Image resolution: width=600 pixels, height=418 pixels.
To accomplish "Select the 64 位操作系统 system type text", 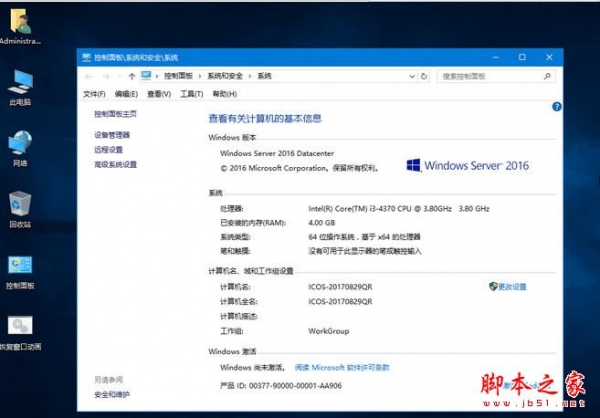I will pyautogui.click(x=364, y=237).
